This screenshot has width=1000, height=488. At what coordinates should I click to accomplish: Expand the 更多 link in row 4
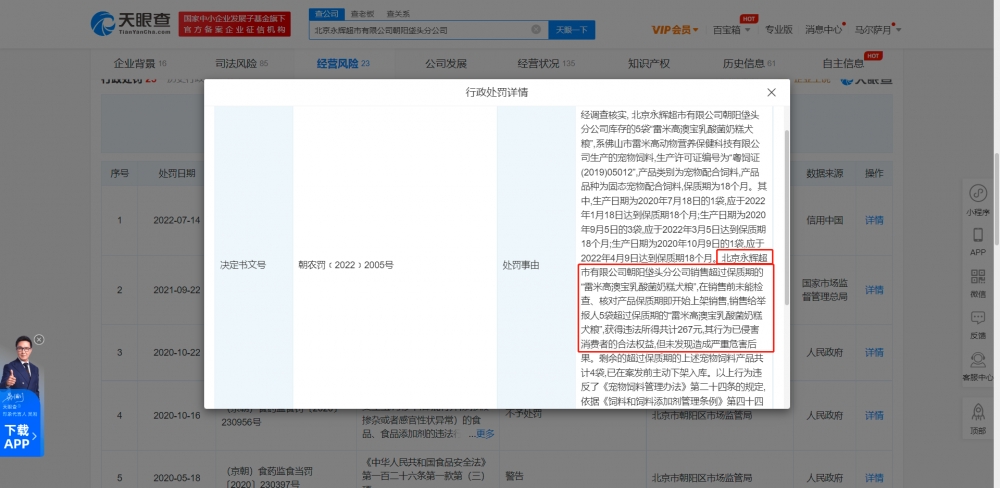[485, 434]
